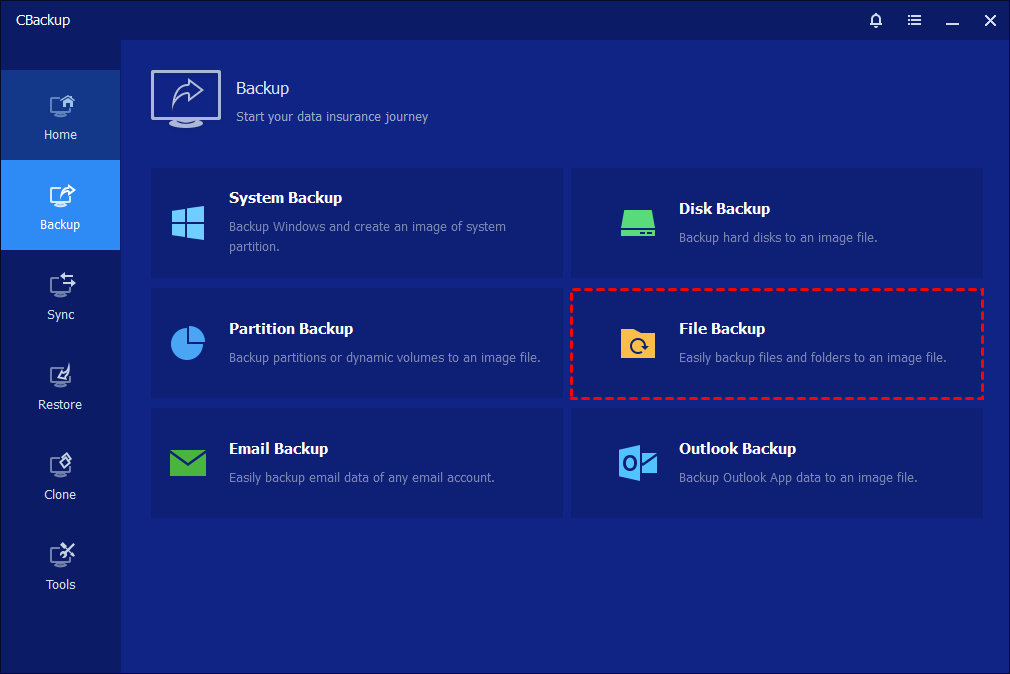The width and height of the screenshot is (1010, 674).
Task: Click the Partition Backup description text
Action: (384, 357)
